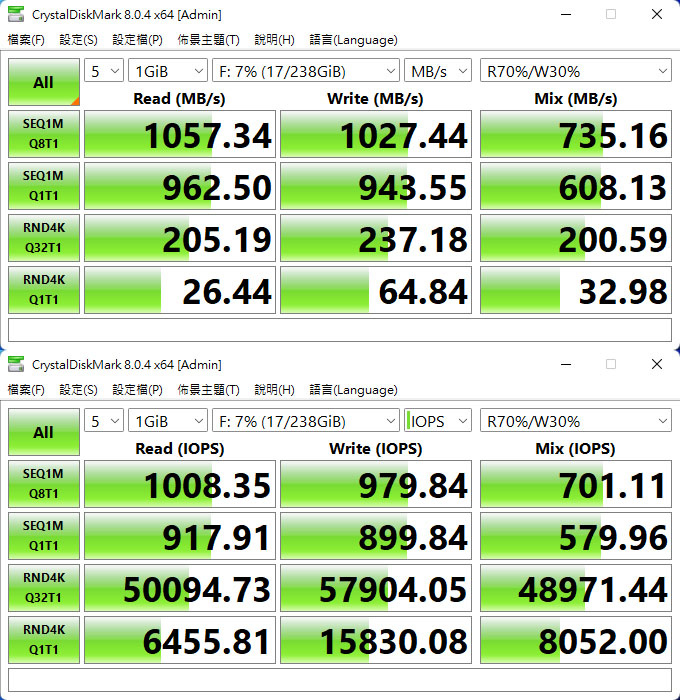Run RND4K Q1T1 test in top window
680x700 pixels.
44,290
